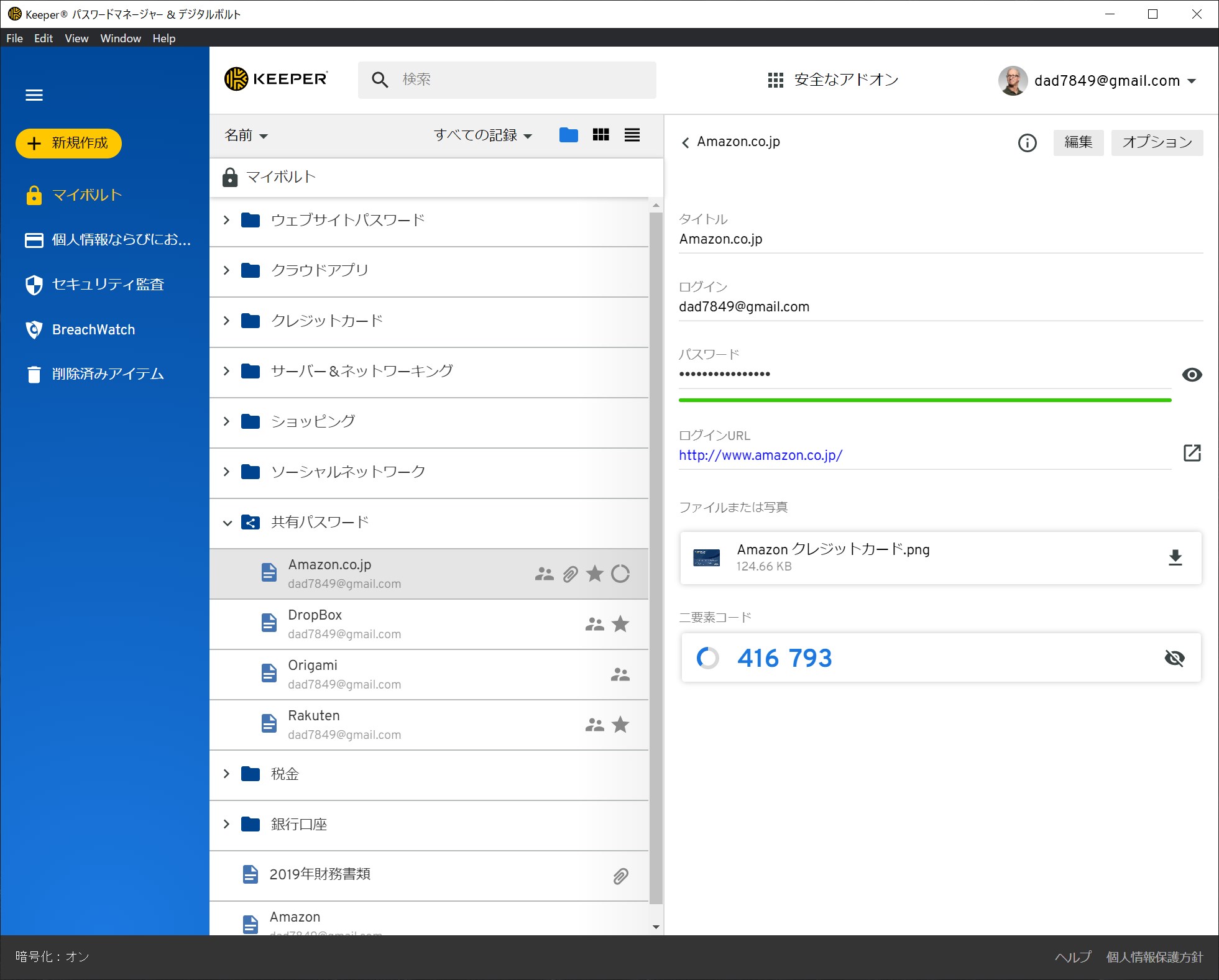Show the masked password with eye icon
The width and height of the screenshot is (1219, 980).
click(x=1191, y=375)
